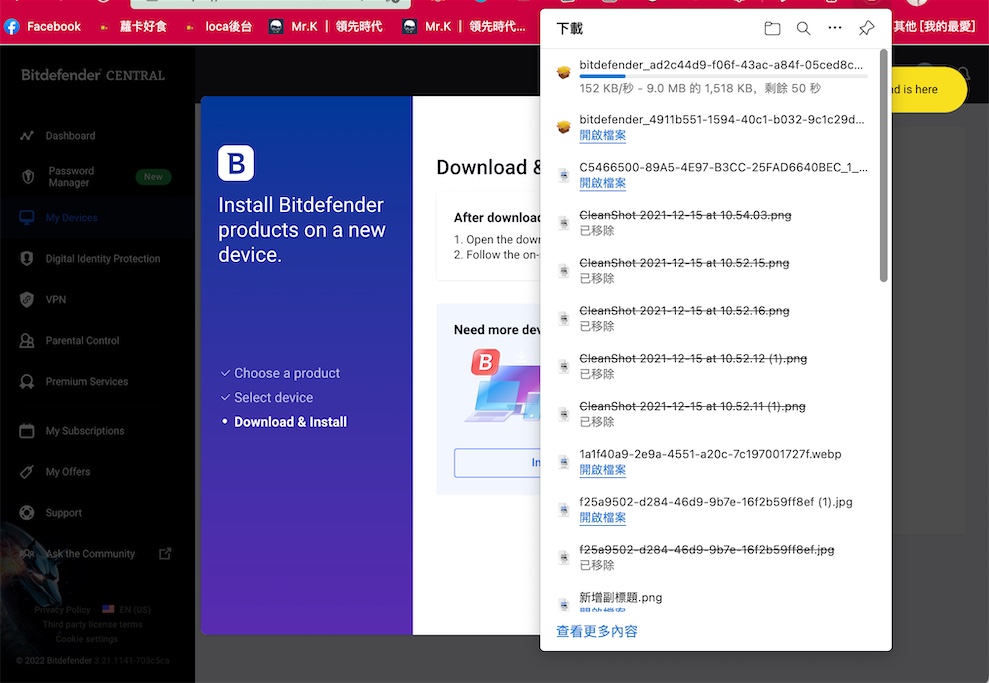Click download progress bar of bitdefender_ad2c44d9 file
The width and height of the screenshot is (989, 683).
tap(723, 76)
